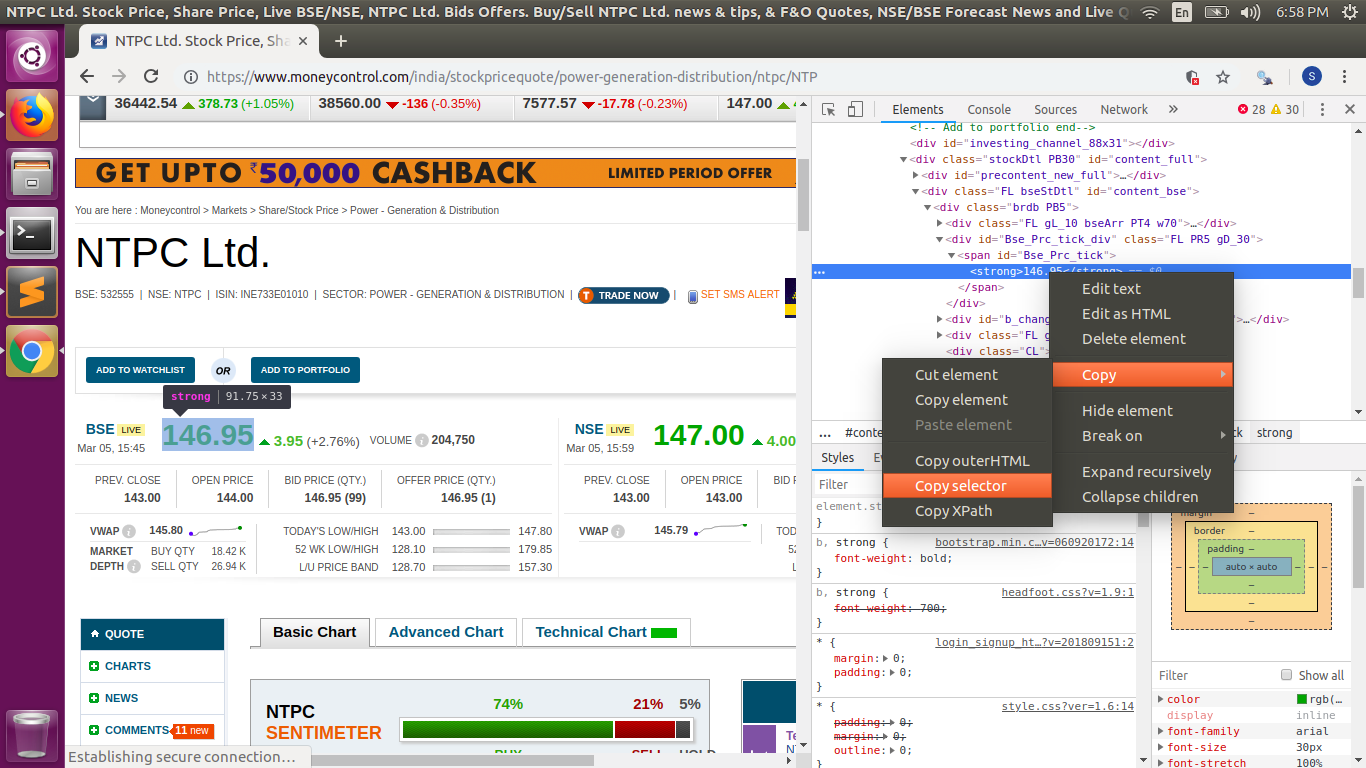This screenshot has width=1366, height=768.
Task: Switch to the Network tab in DevTools
Action: 1124,110
